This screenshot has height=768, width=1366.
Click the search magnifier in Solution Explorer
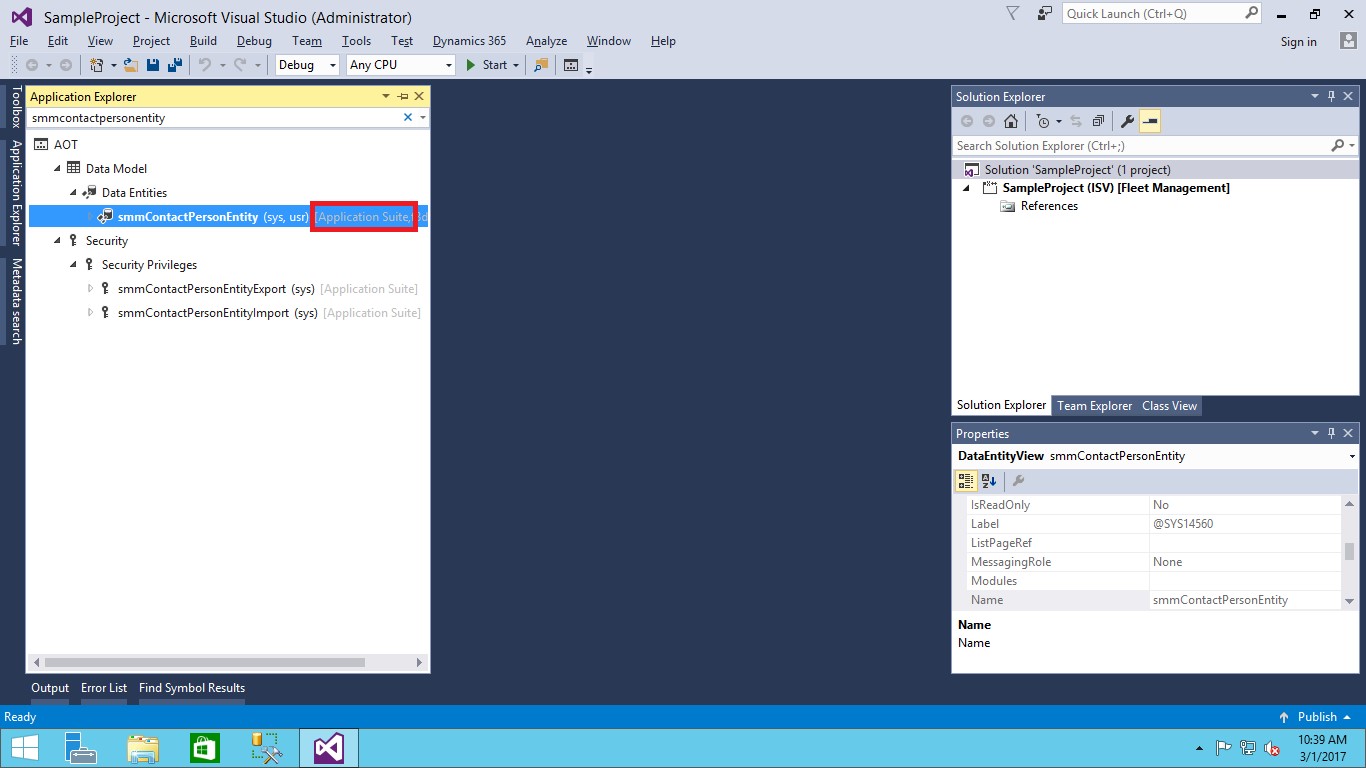[1338, 146]
